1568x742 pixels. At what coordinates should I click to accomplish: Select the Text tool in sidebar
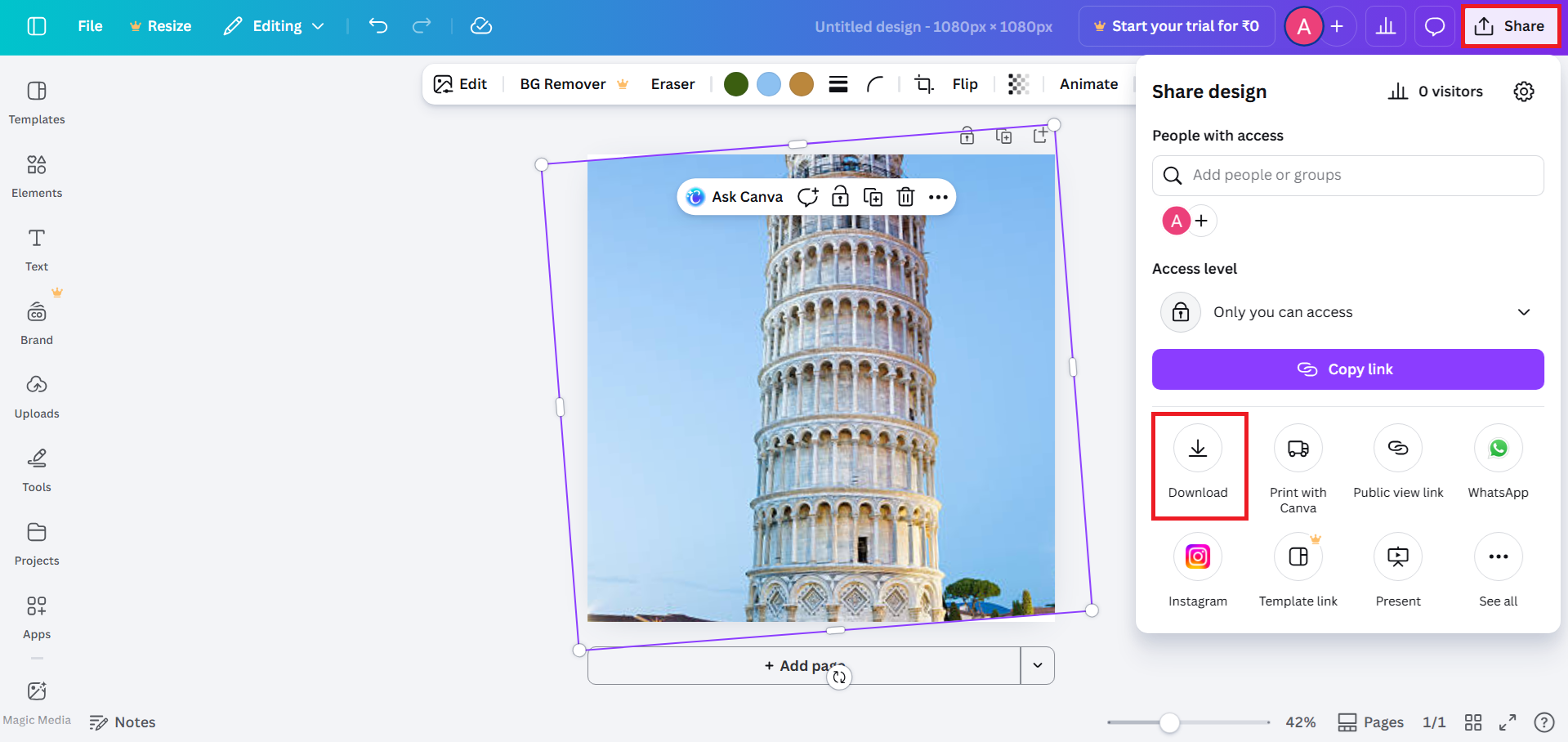click(36, 249)
